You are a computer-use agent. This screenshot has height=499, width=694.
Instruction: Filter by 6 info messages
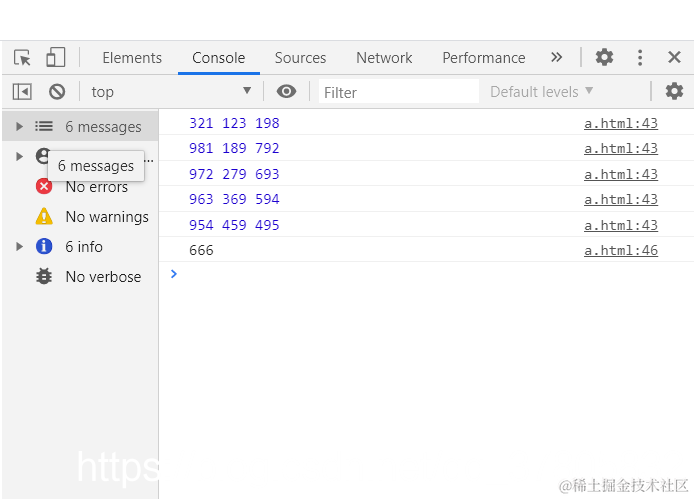[84, 247]
